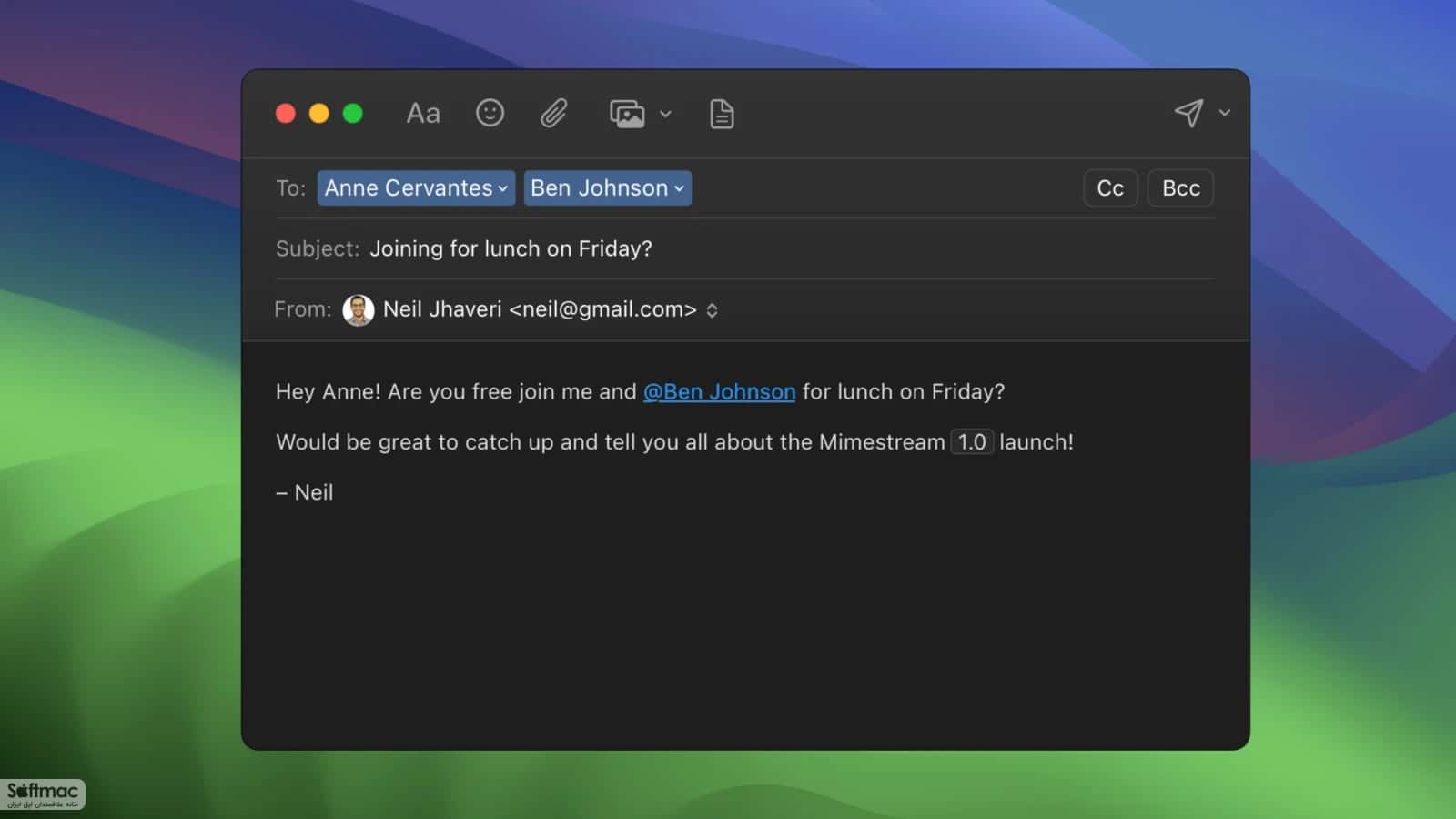Viewport: 1456px width, 819px height.
Task: Insert a template with the document icon
Action: tap(722, 114)
